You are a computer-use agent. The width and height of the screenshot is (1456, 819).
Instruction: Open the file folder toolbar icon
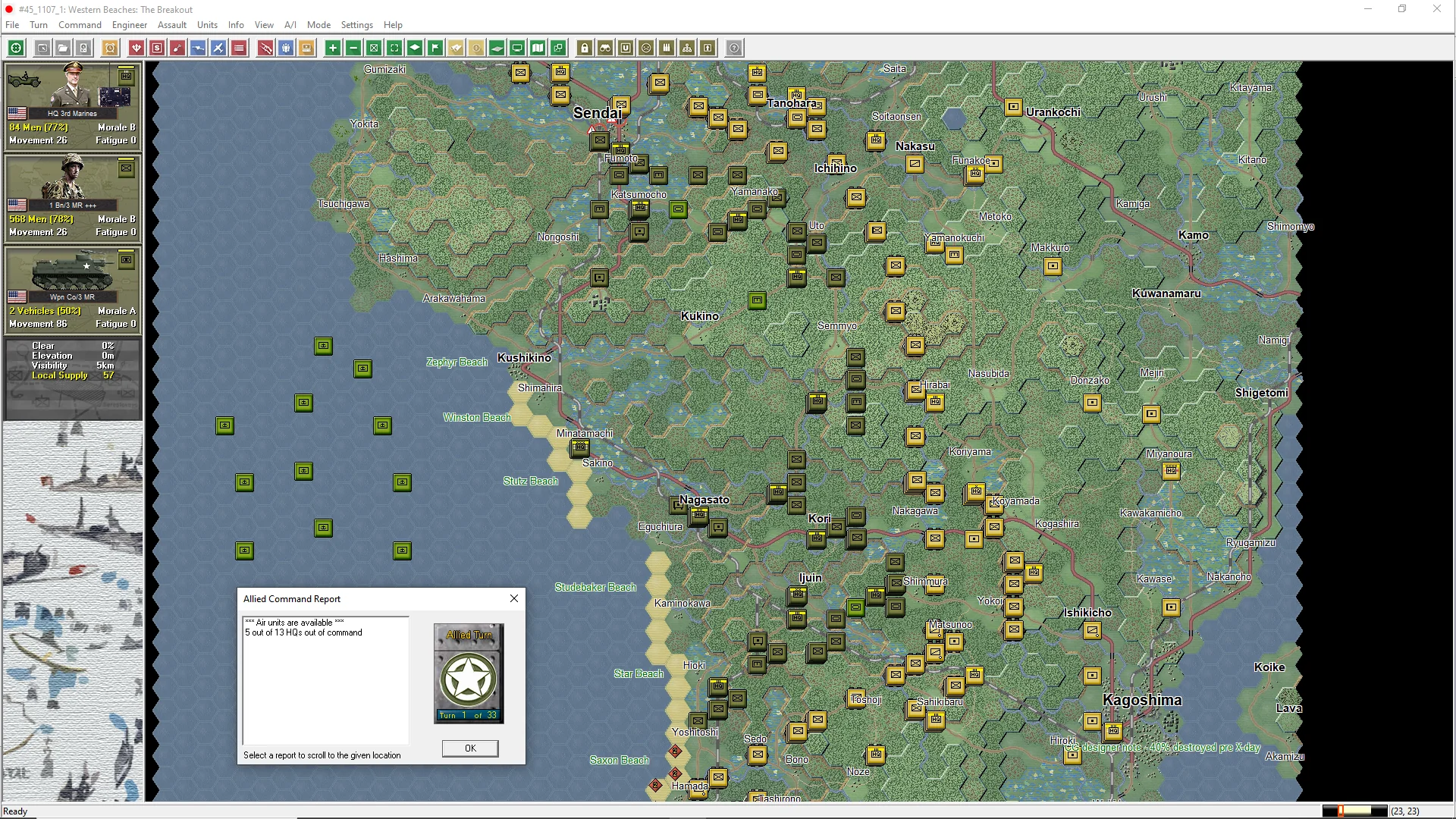[63, 48]
